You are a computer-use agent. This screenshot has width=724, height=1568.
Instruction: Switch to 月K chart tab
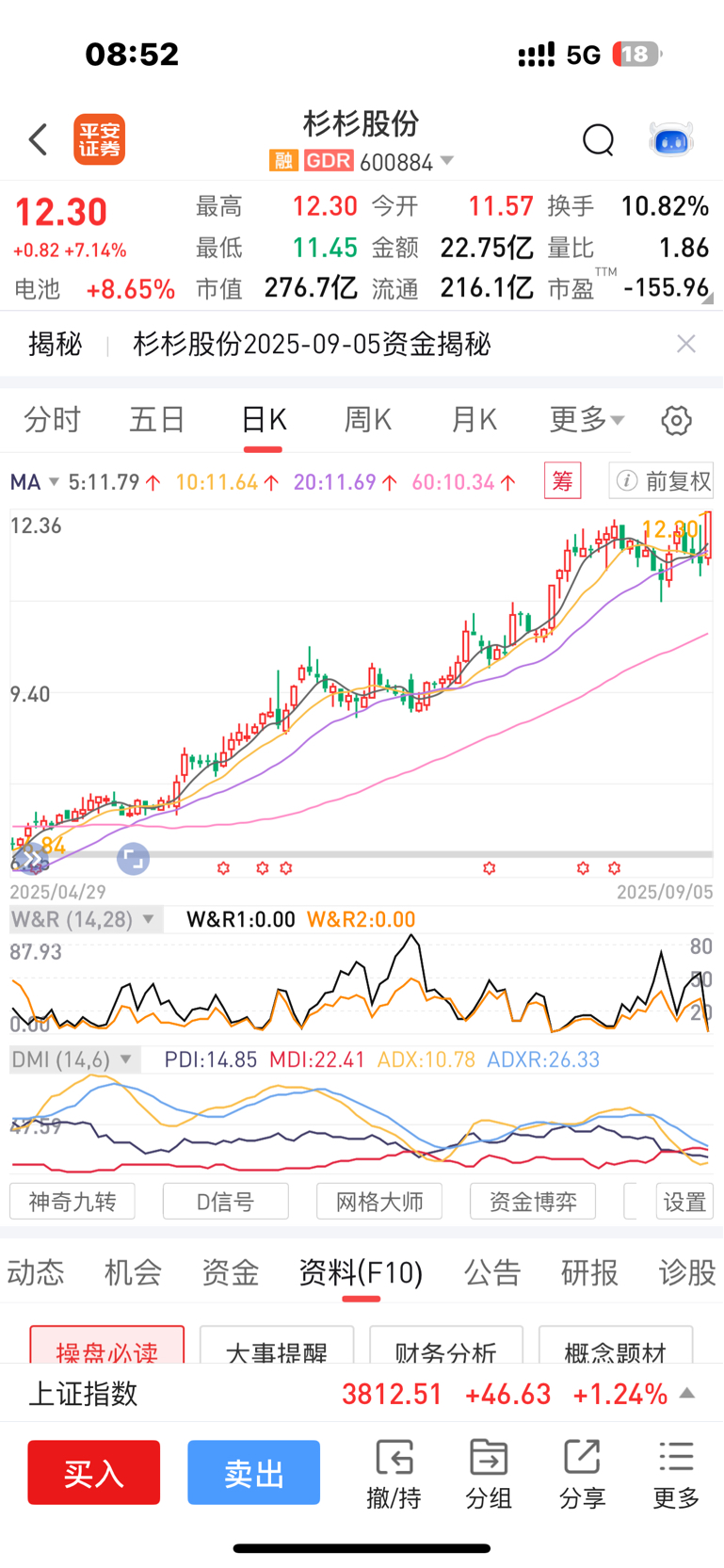(474, 420)
